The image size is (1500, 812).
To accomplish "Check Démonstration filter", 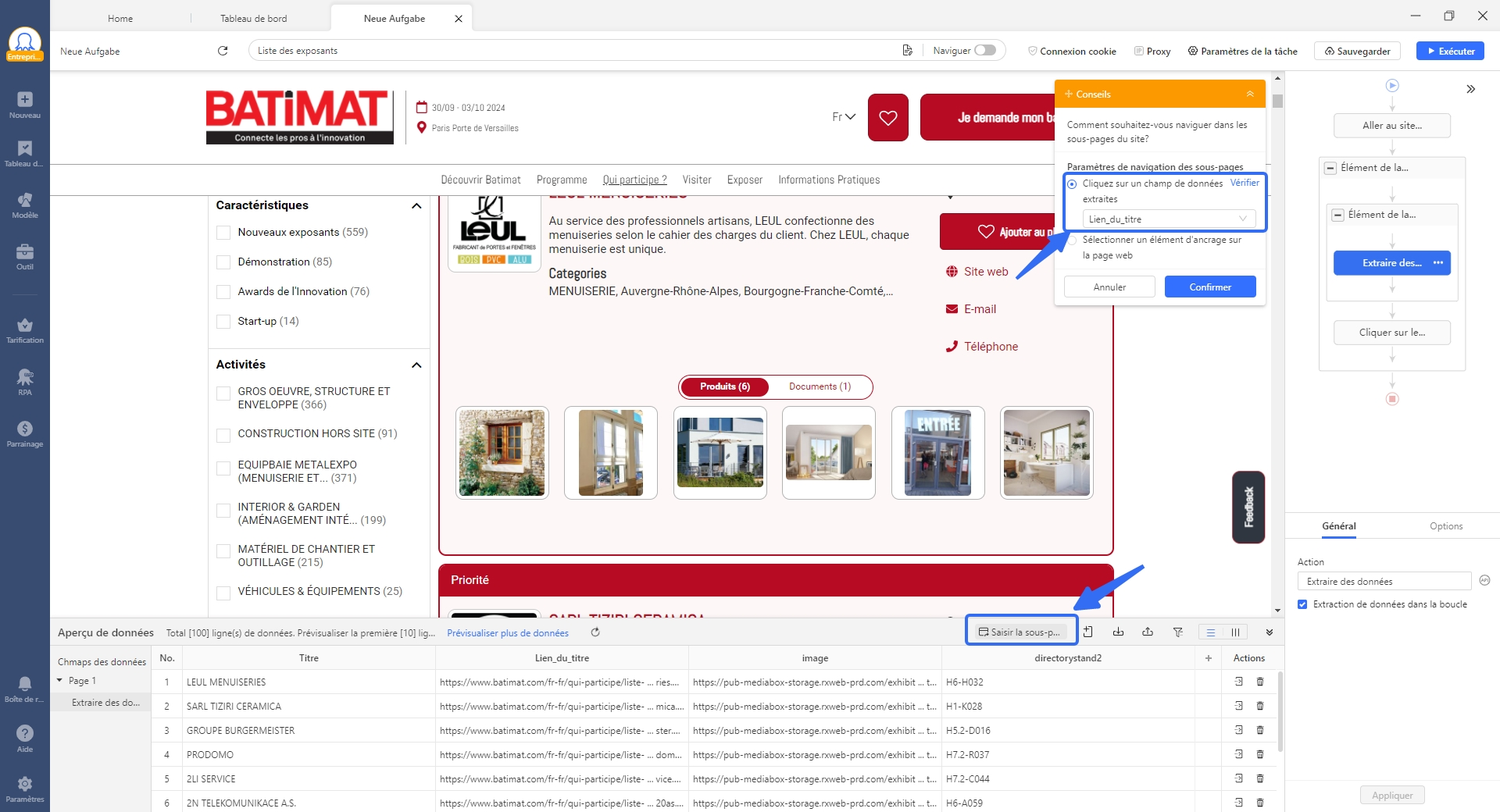I will pyautogui.click(x=223, y=262).
